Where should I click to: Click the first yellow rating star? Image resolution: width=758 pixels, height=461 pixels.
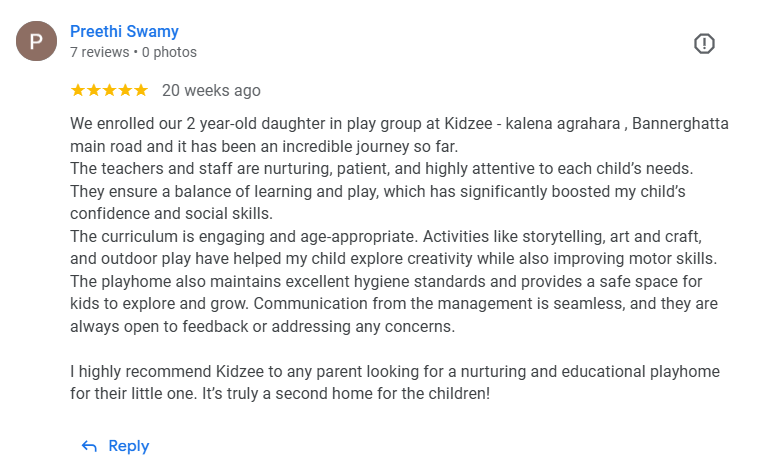(x=78, y=90)
